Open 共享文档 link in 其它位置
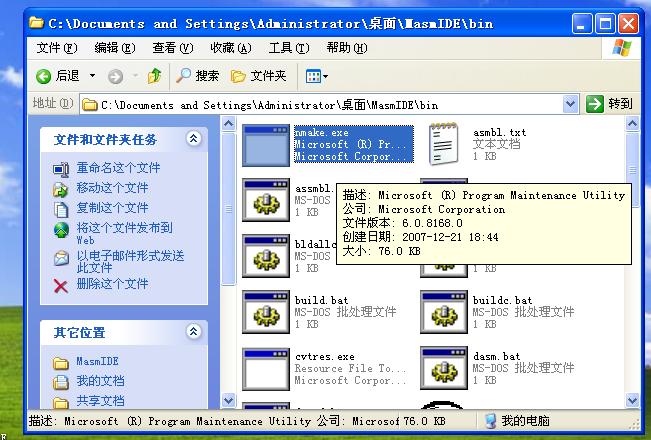The height and width of the screenshot is (440, 651). [100, 400]
